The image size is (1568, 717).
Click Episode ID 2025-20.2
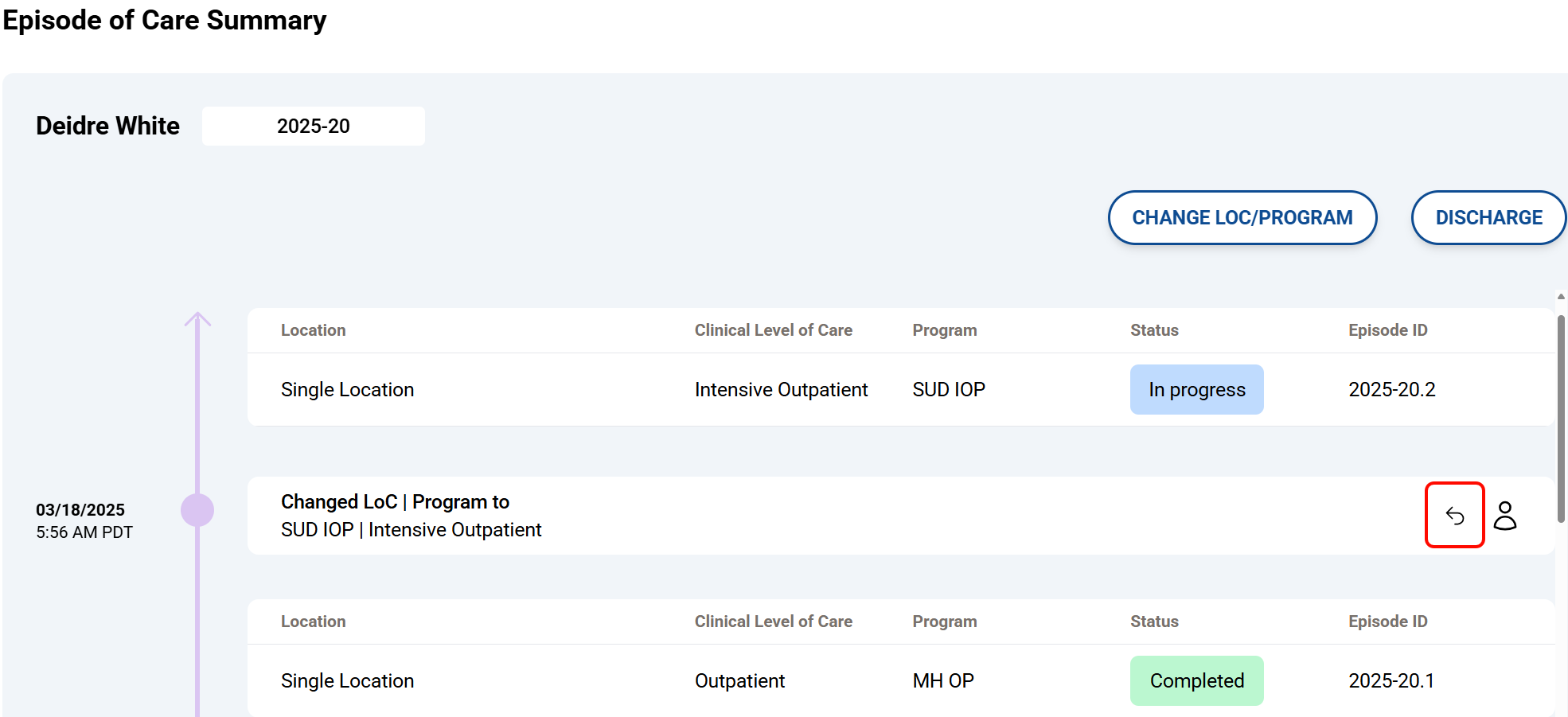click(1392, 389)
